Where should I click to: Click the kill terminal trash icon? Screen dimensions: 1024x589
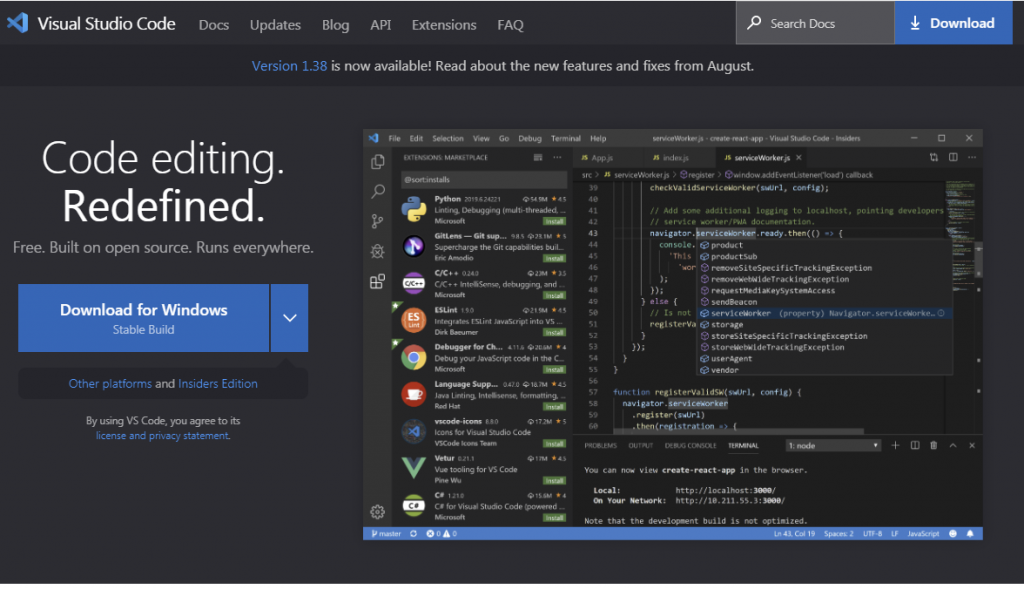pos(934,445)
